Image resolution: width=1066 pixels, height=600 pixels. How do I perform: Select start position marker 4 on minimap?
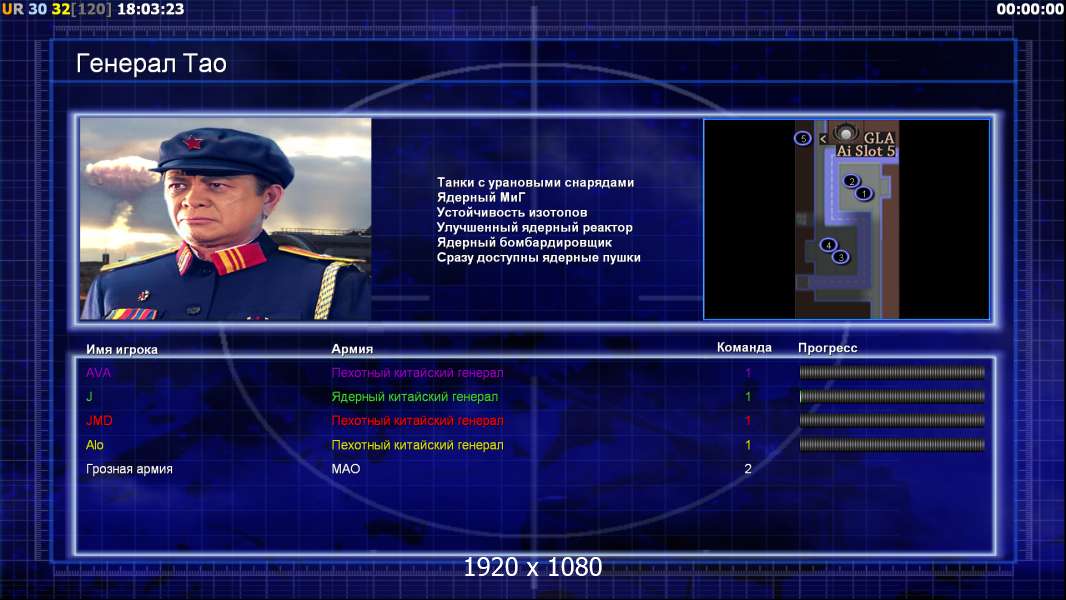828,245
